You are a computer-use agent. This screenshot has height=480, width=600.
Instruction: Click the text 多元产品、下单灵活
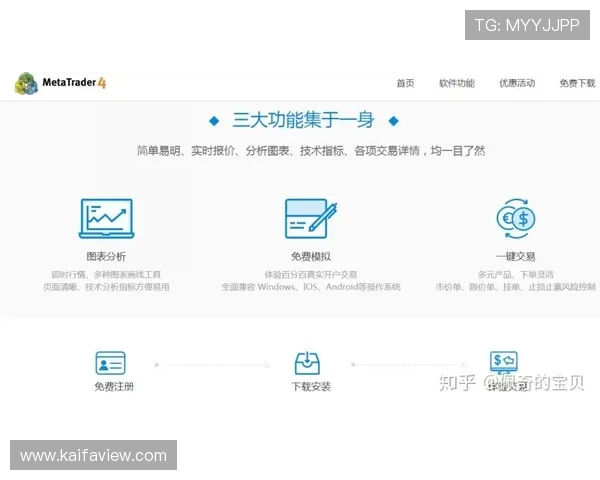point(515,274)
